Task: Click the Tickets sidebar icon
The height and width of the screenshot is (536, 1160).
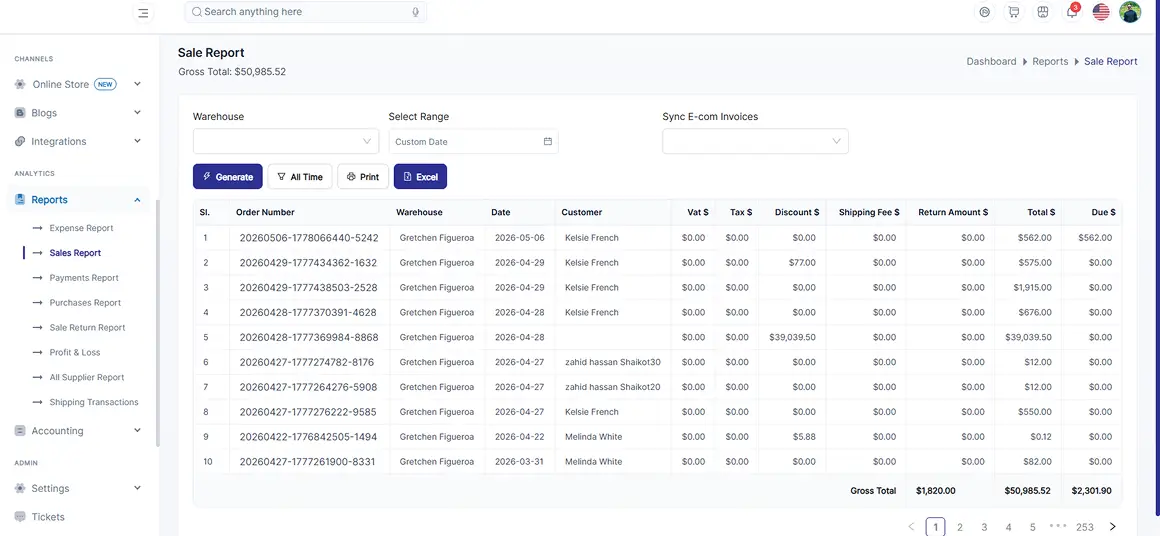Action: pos(20,517)
